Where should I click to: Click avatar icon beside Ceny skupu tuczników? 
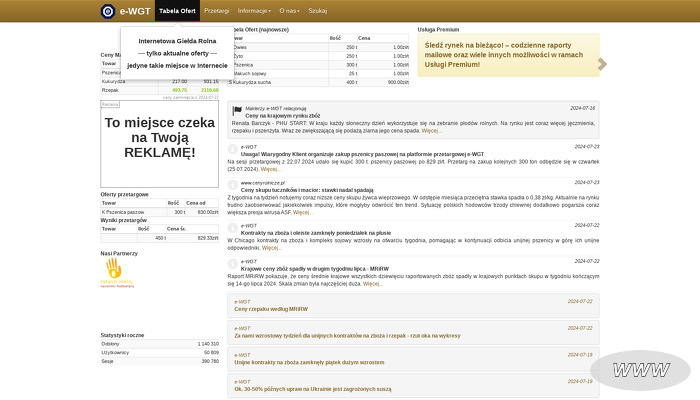(233, 185)
